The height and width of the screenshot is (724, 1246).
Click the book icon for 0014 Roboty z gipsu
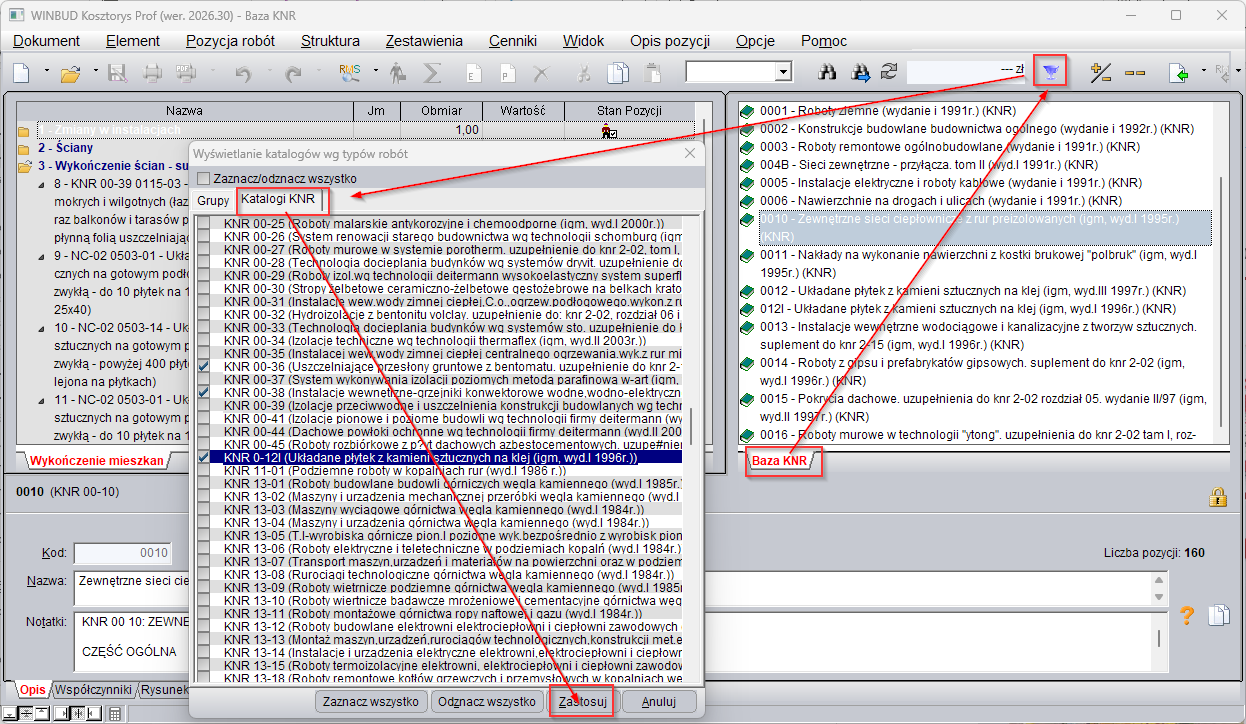[747, 363]
